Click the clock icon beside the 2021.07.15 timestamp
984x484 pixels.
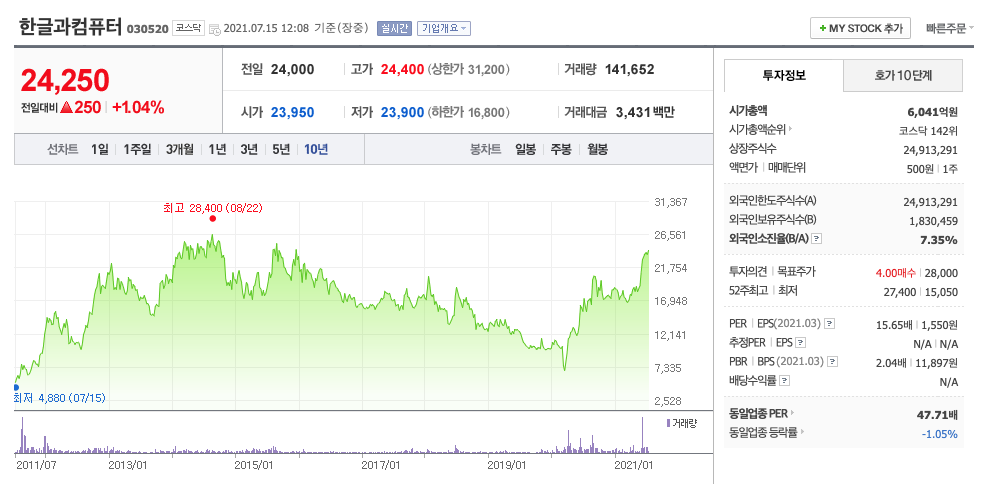pos(215,29)
